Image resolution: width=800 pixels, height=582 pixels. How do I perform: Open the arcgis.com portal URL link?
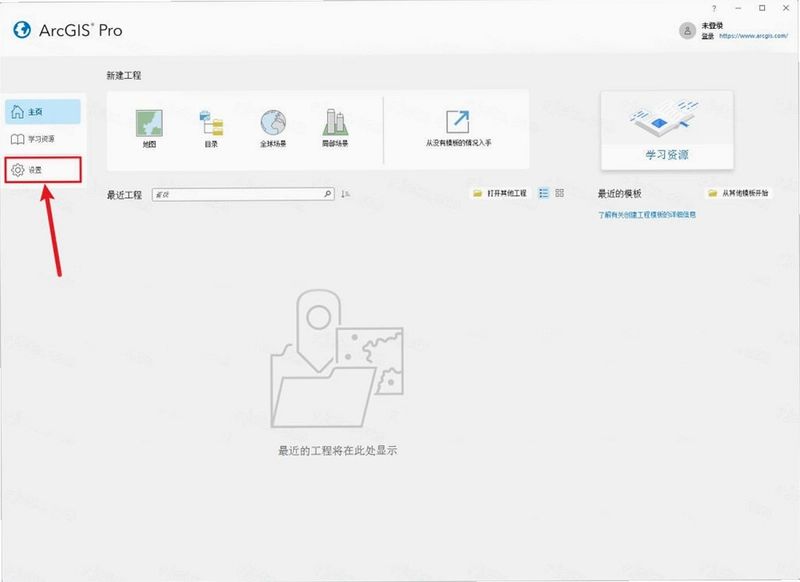754,36
